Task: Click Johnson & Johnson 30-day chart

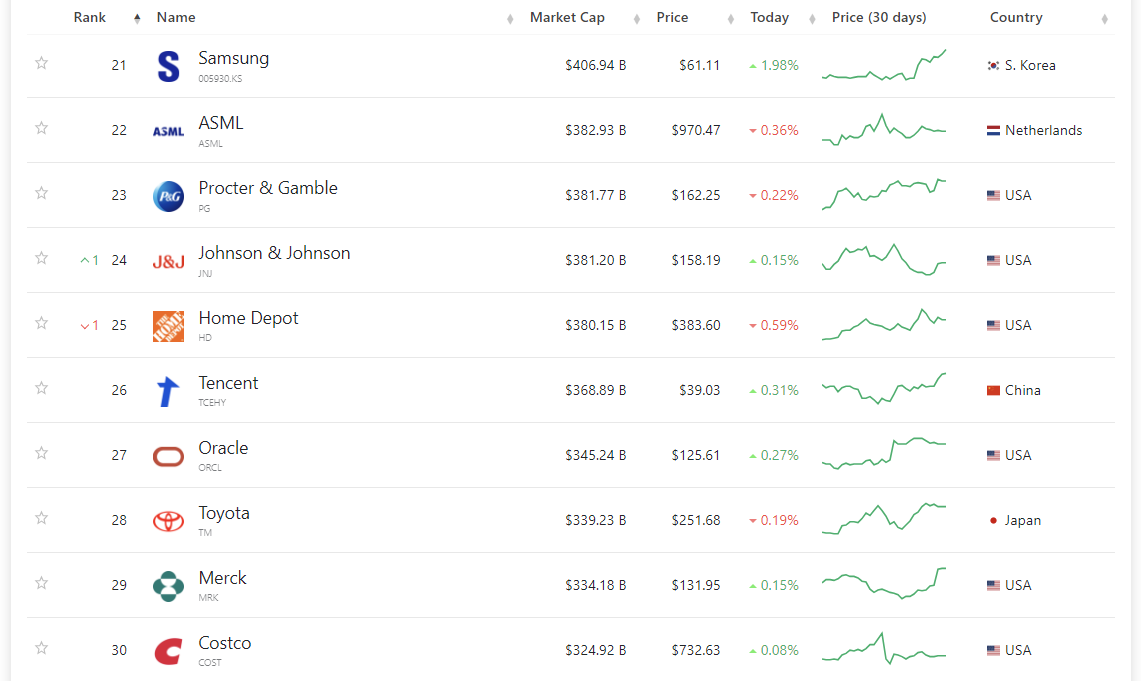Action: (x=884, y=260)
